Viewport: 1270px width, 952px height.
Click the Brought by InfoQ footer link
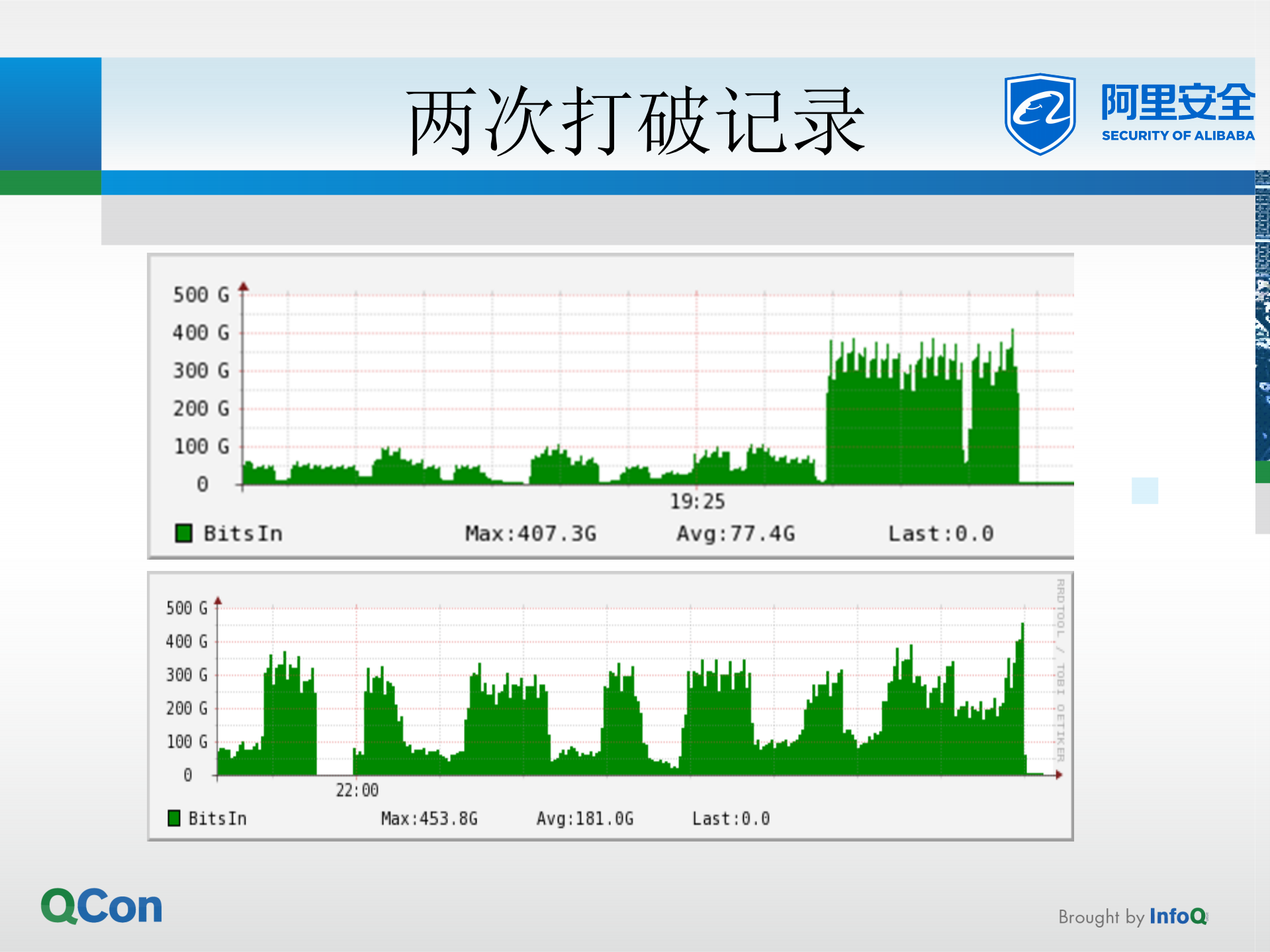coord(1133,916)
